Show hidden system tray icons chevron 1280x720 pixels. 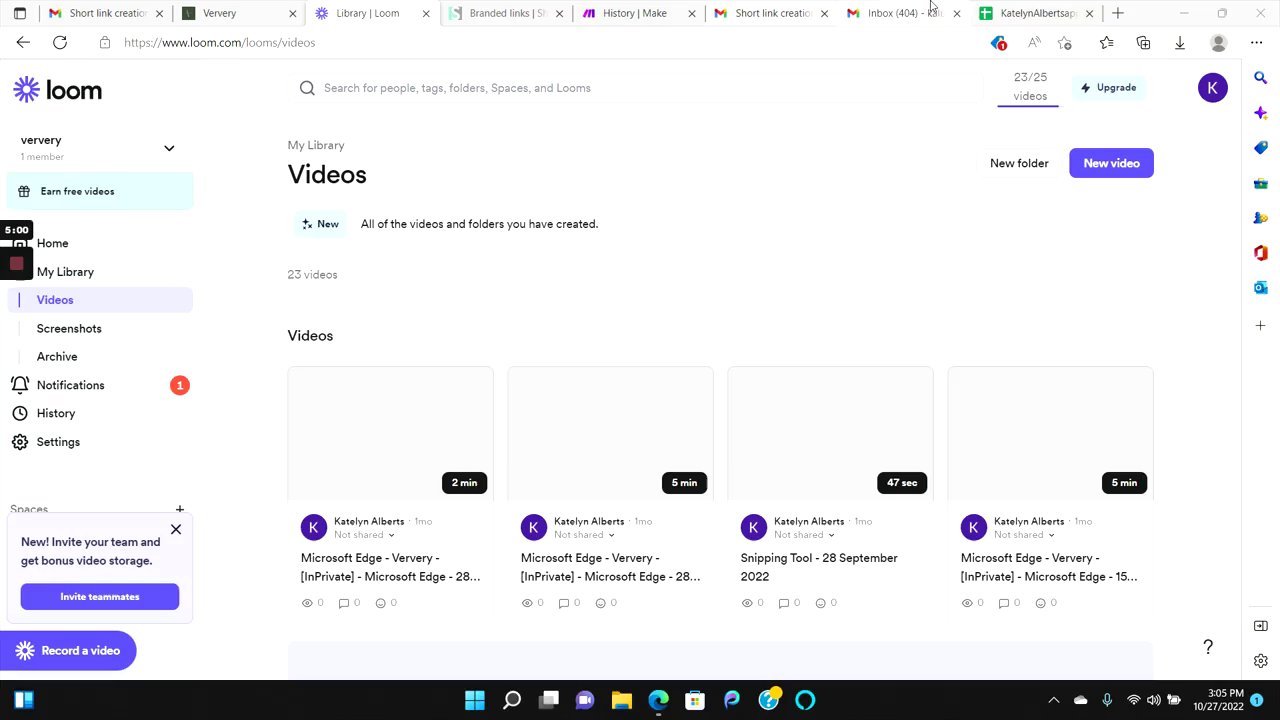pyautogui.click(x=1053, y=700)
